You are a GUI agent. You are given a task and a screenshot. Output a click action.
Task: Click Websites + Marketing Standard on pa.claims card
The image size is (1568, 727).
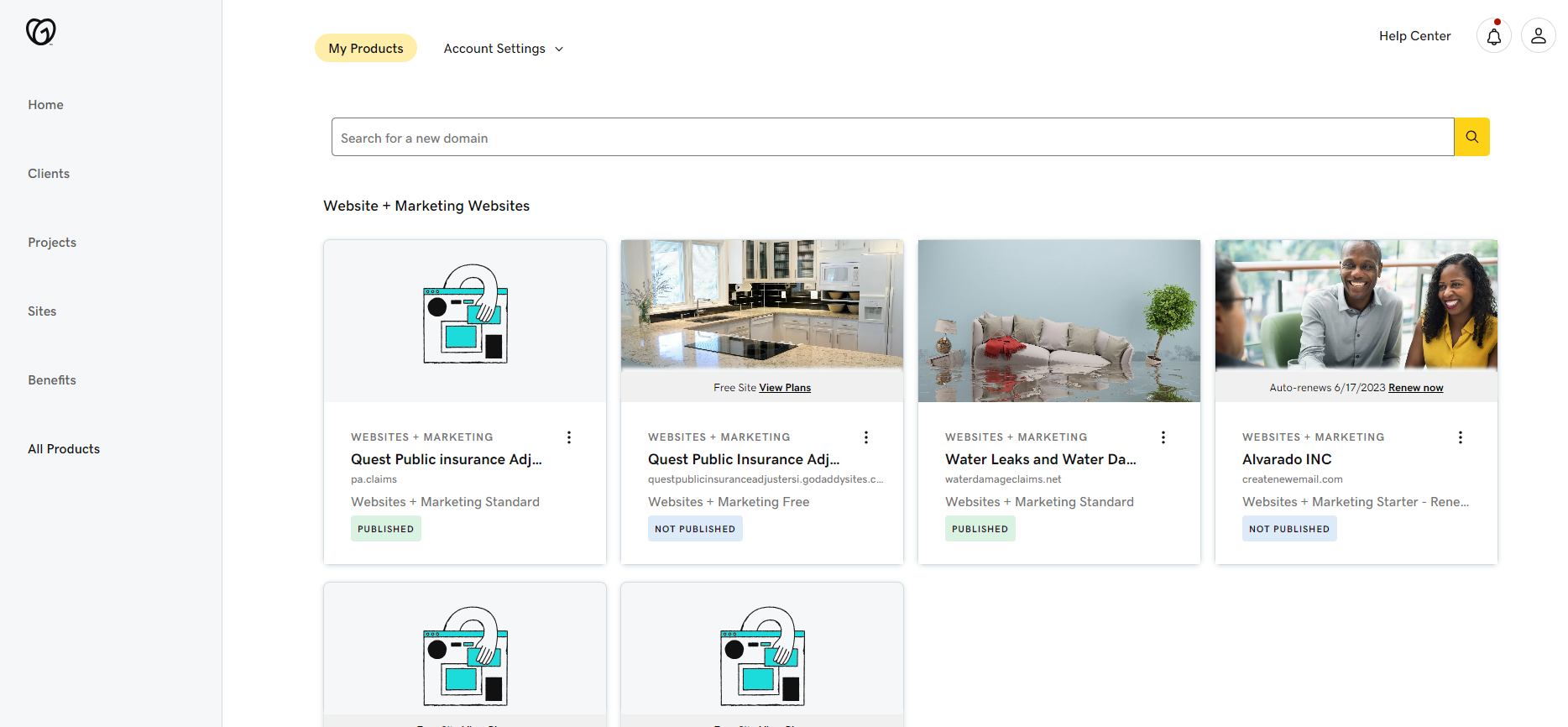click(445, 502)
